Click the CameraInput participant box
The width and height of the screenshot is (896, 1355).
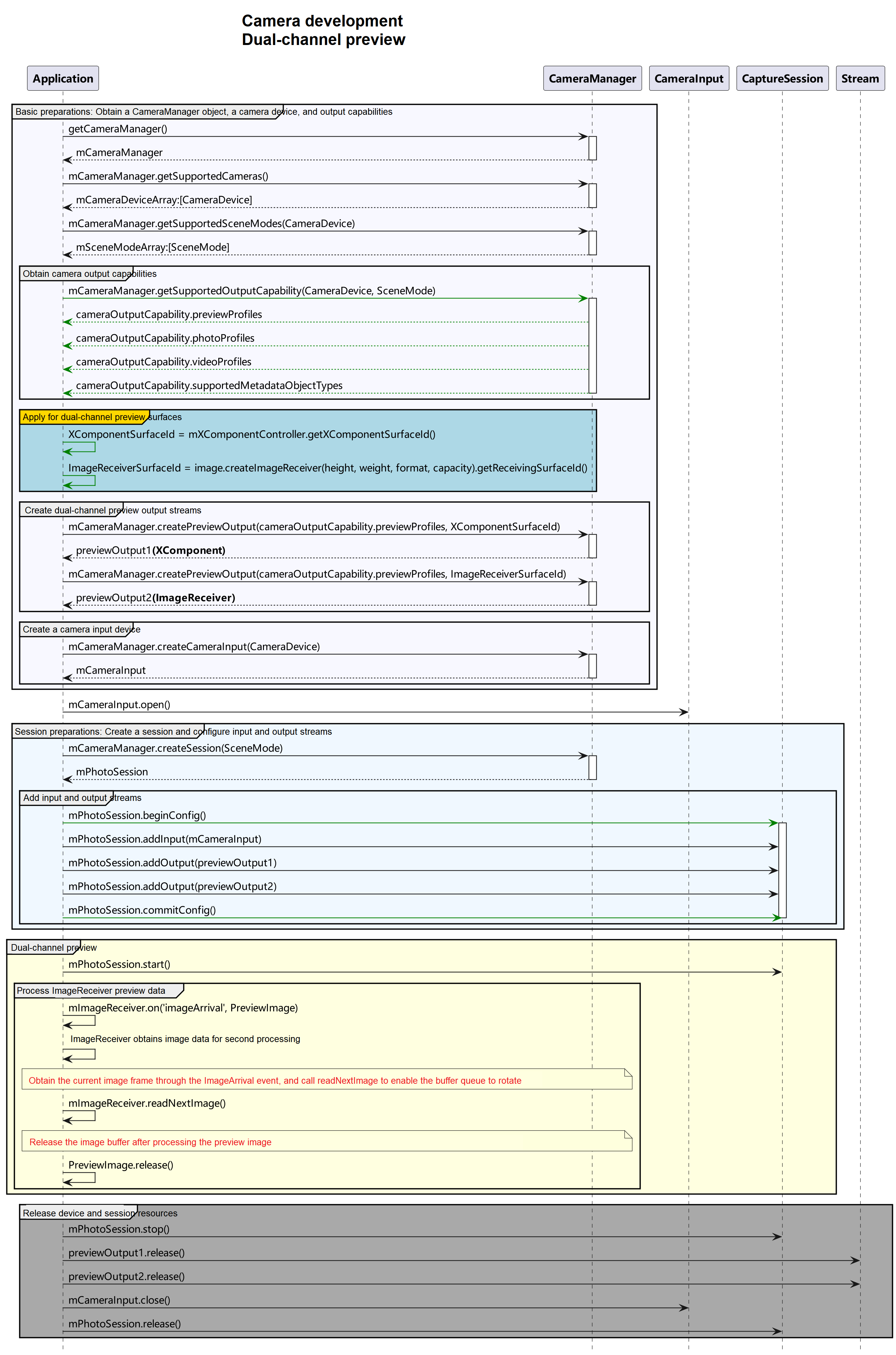coord(689,78)
